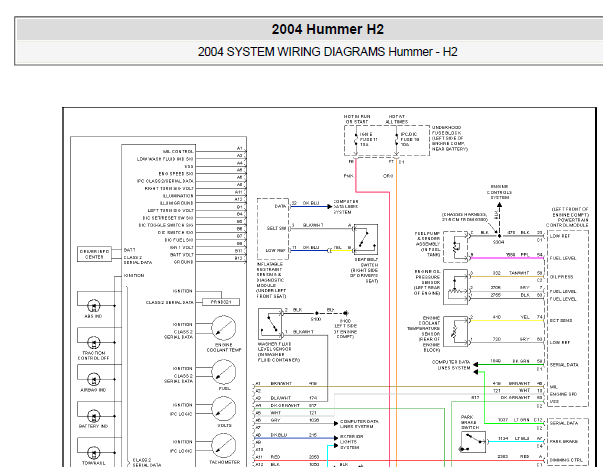
Task: Click the Tachometer gauge symbol
Action: point(223,446)
